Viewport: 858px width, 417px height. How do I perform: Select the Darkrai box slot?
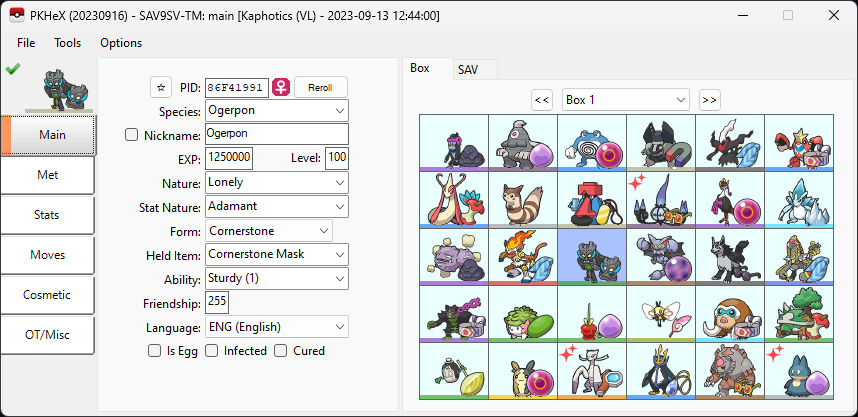coord(730,143)
